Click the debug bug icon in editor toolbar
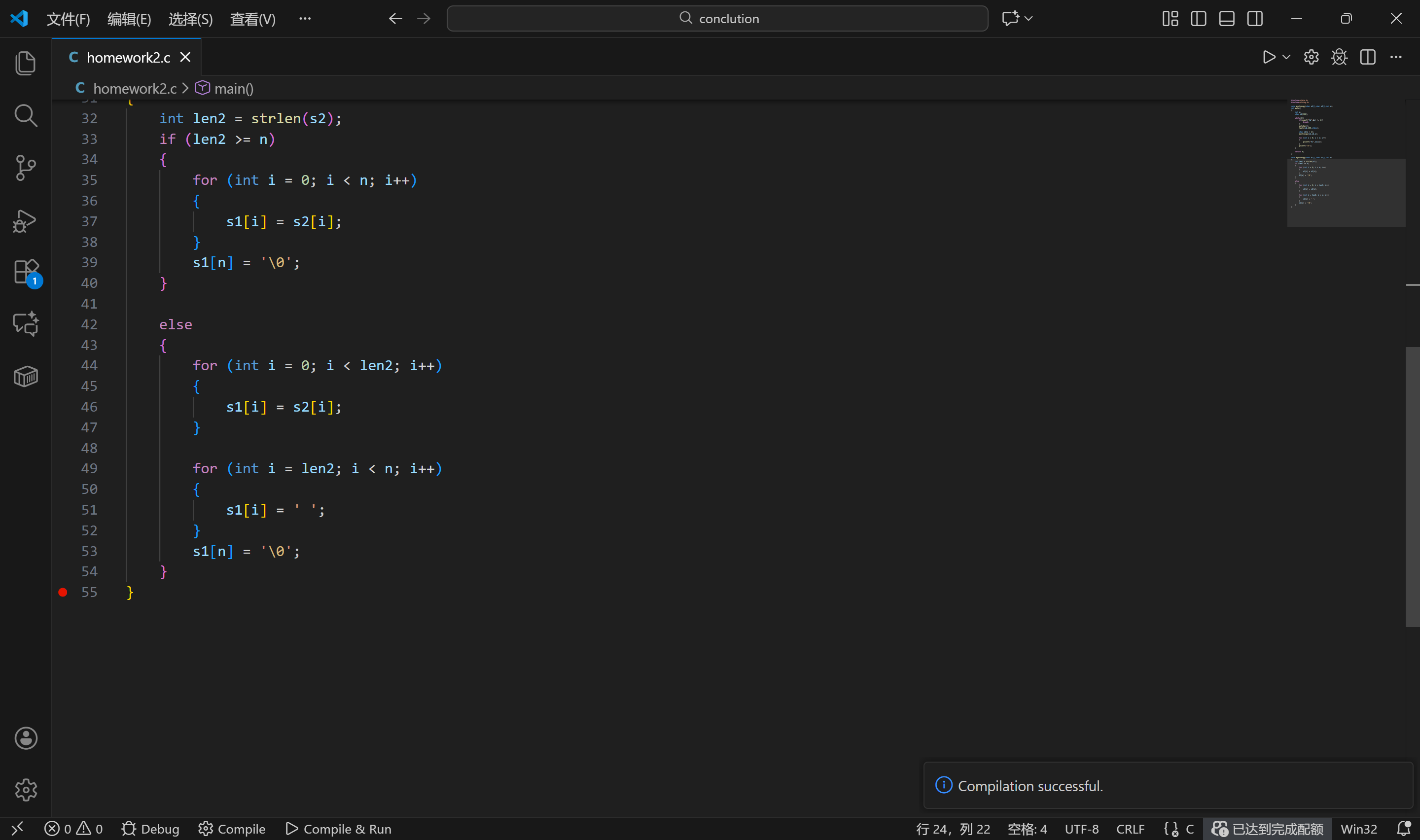 coord(1339,57)
